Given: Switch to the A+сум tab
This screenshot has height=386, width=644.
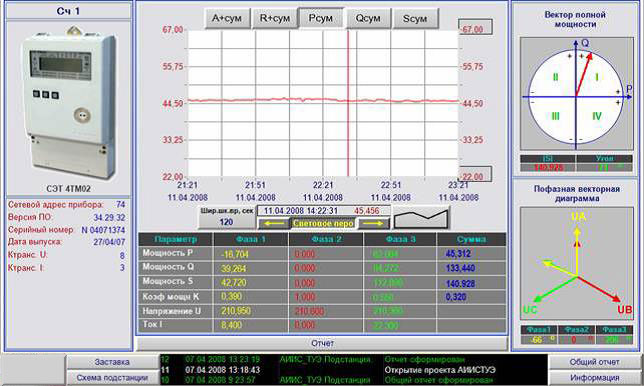Looking at the screenshot, I should pos(227,18).
